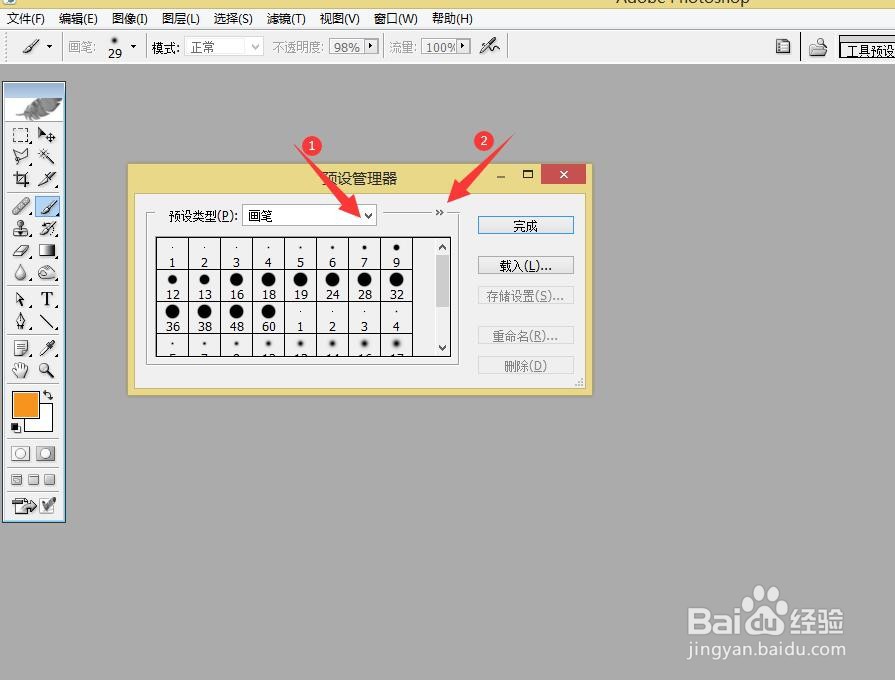This screenshot has width=895, height=680.
Task: Select the Blur tool
Action: pyautogui.click(x=21, y=273)
